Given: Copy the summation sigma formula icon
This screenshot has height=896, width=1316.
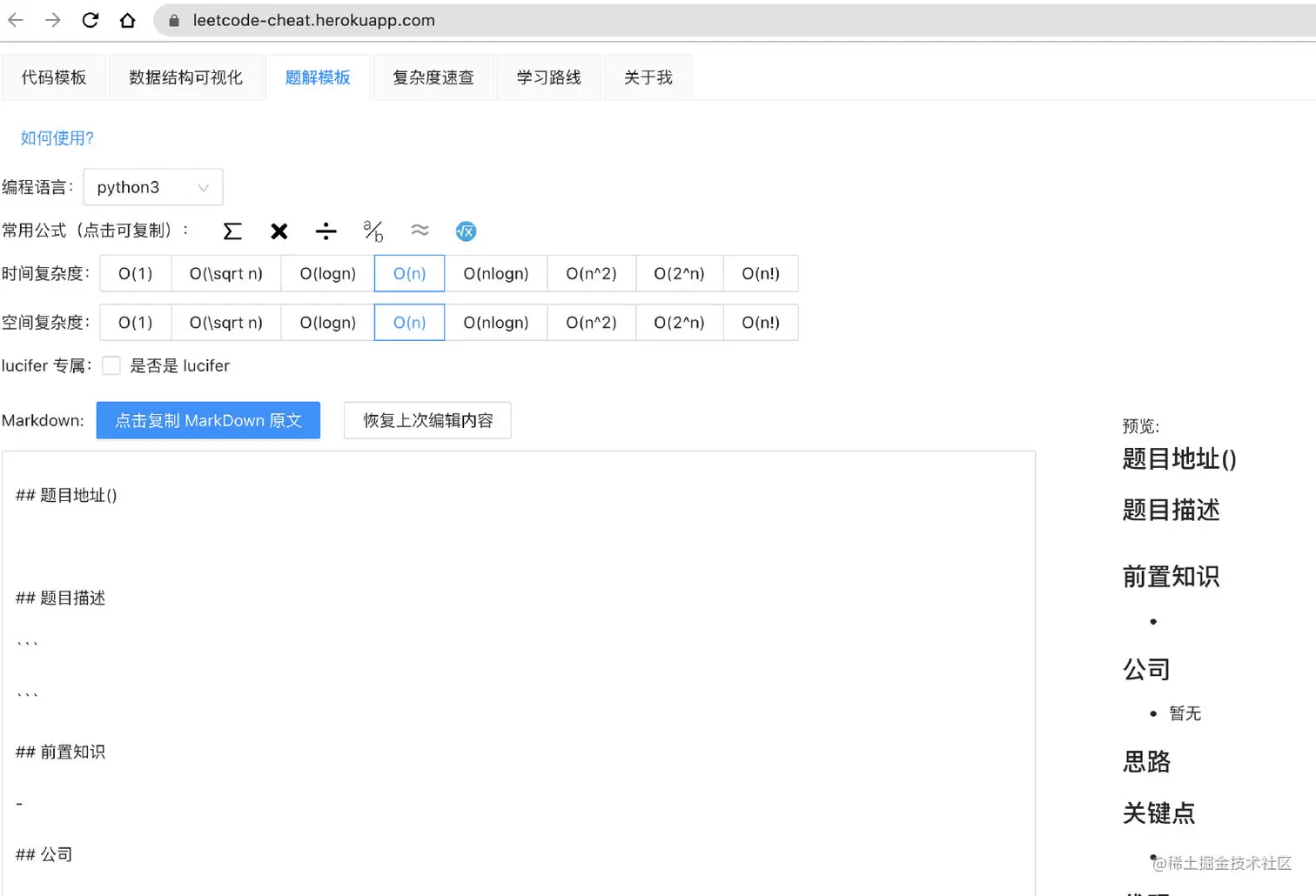Looking at the screenshot, I should pos(232,231).
